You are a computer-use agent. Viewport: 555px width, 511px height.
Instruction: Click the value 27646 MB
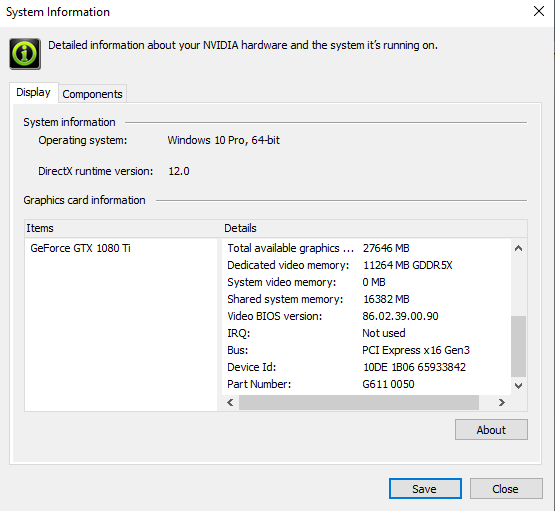pyautogui.click(x=386, y=248)
